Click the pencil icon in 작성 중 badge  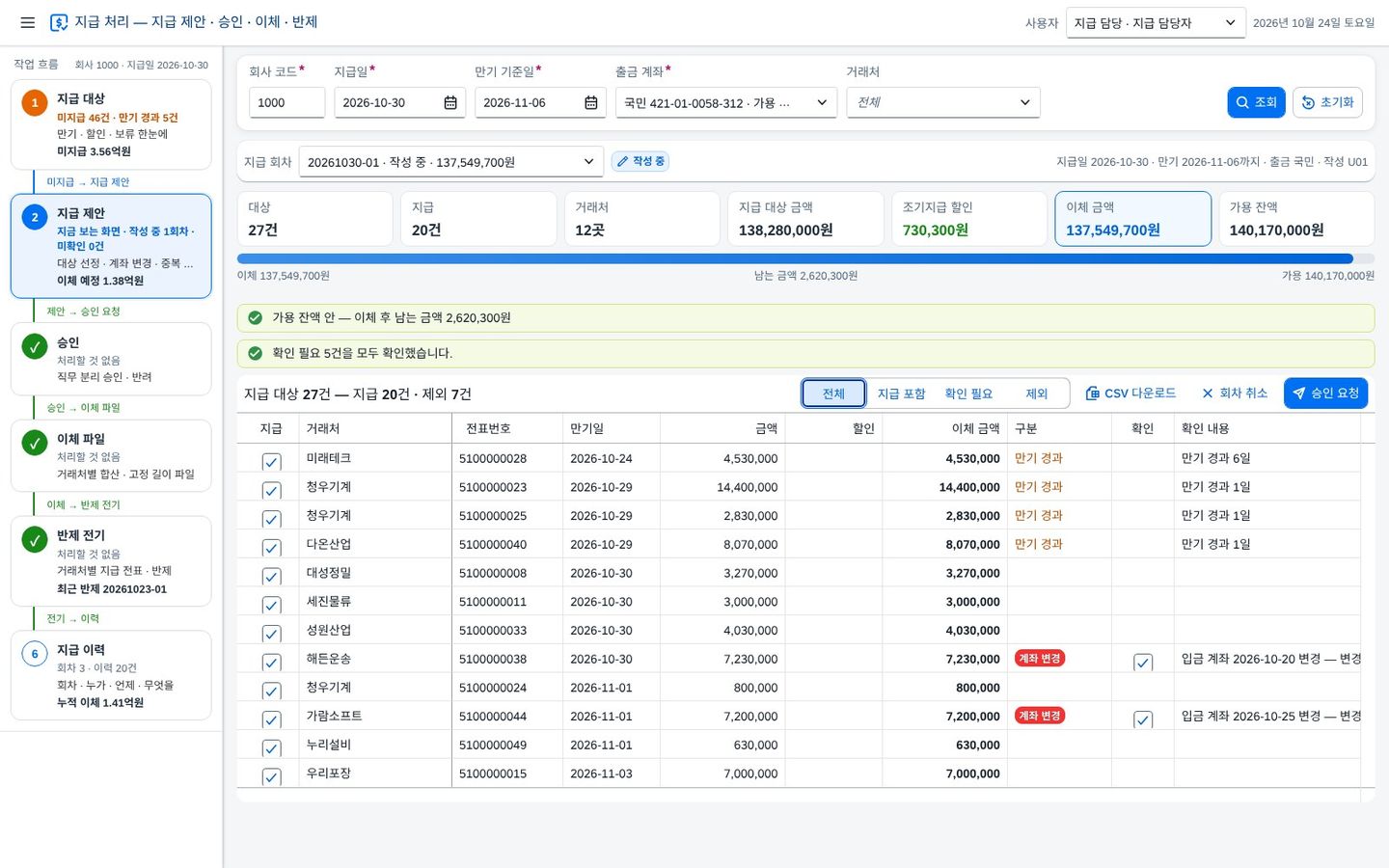623,161
